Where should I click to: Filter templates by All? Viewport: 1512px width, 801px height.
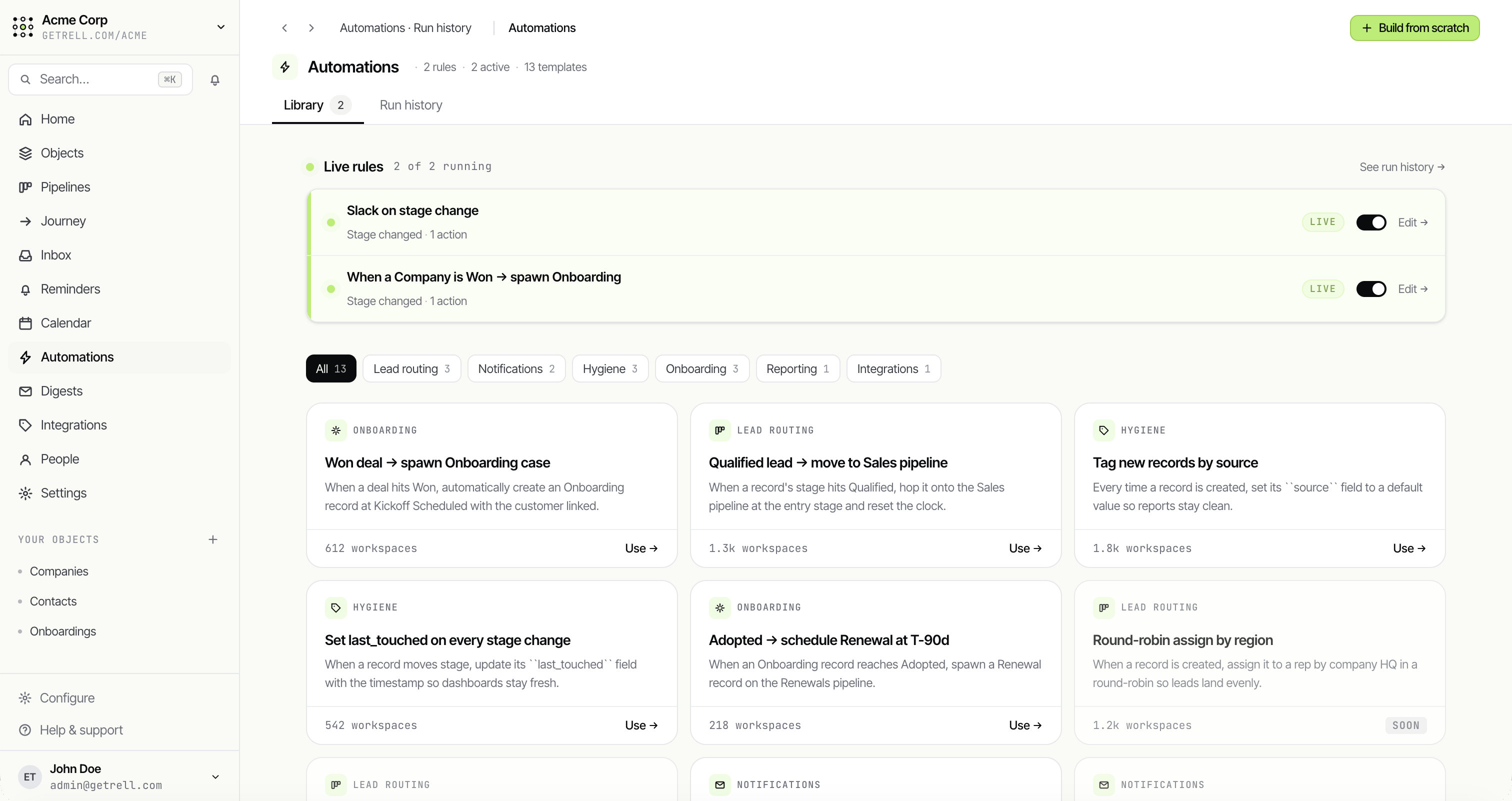[331, 369]
